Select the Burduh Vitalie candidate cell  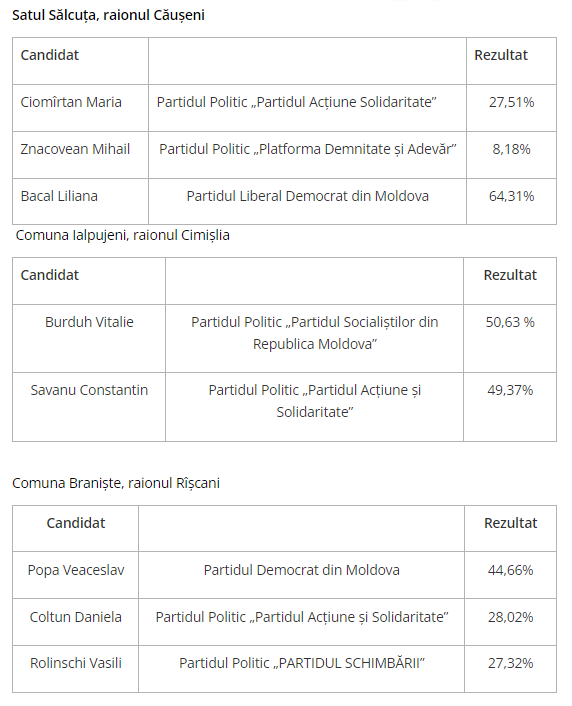(x=89, y=338)
